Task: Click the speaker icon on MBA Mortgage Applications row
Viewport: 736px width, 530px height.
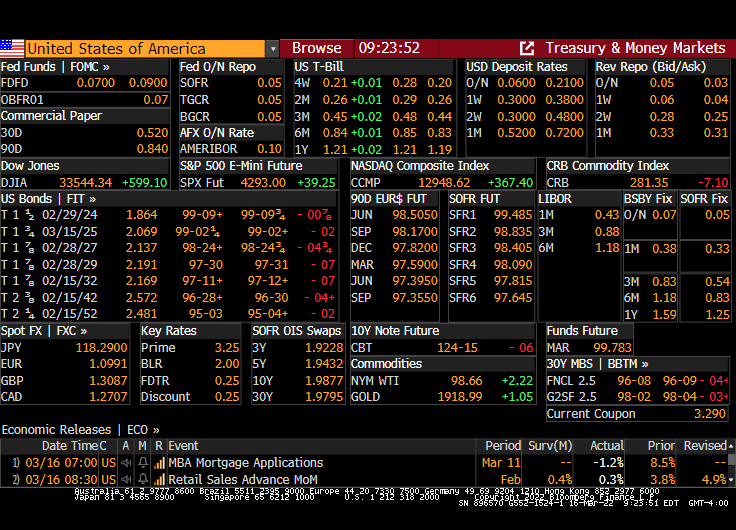Action: (x=126, y=463)
